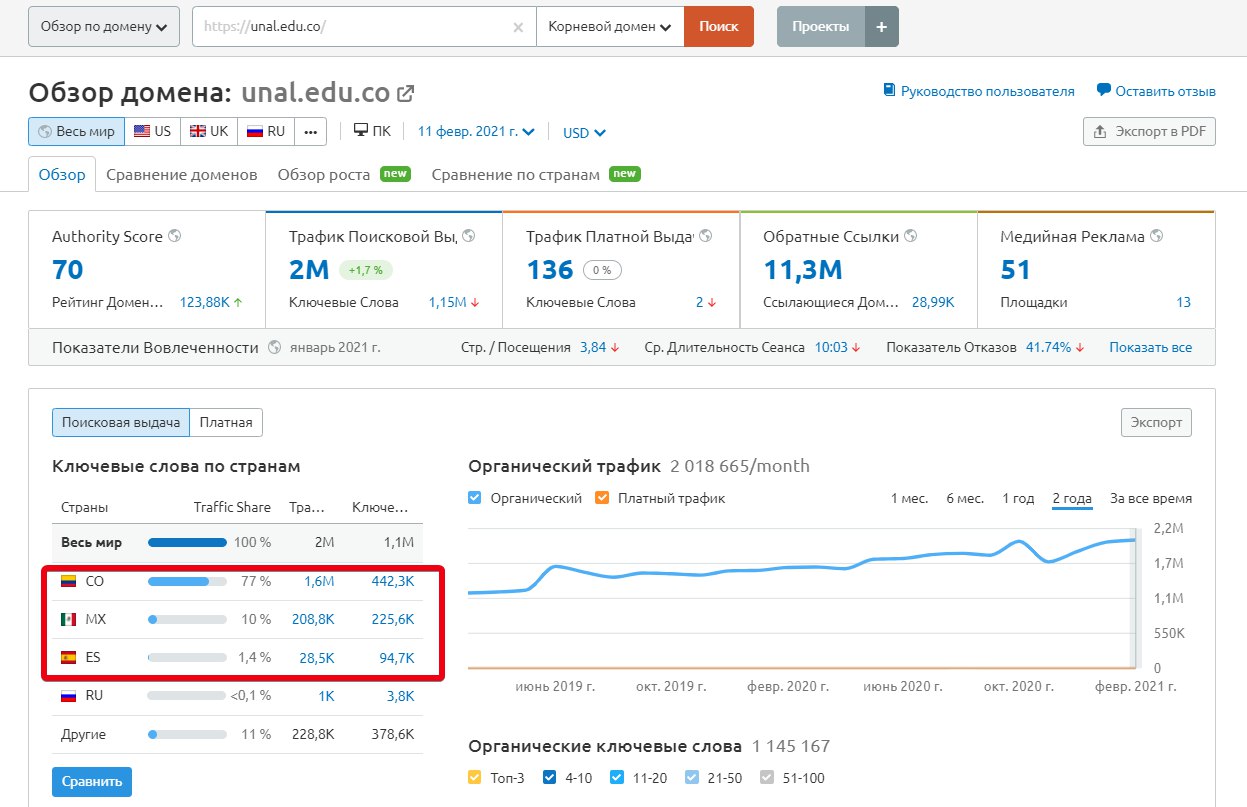Open Сравнение доменов tab
The width and height of the screenshot is (1247, 807).
point(182,174)
